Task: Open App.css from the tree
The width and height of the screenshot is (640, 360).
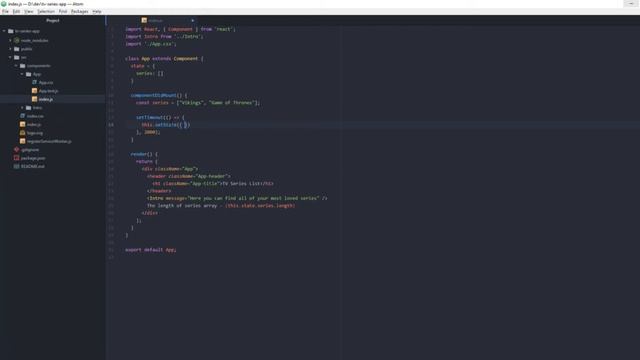Action: tap(46, 82)
